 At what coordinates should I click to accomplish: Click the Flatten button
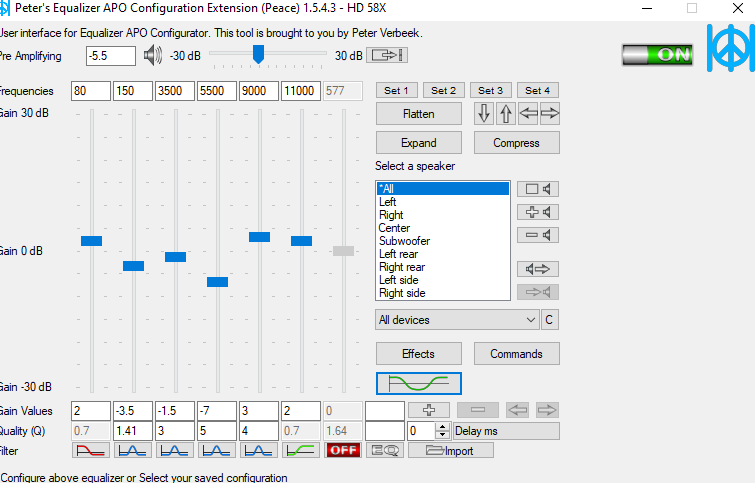point(418,114)
